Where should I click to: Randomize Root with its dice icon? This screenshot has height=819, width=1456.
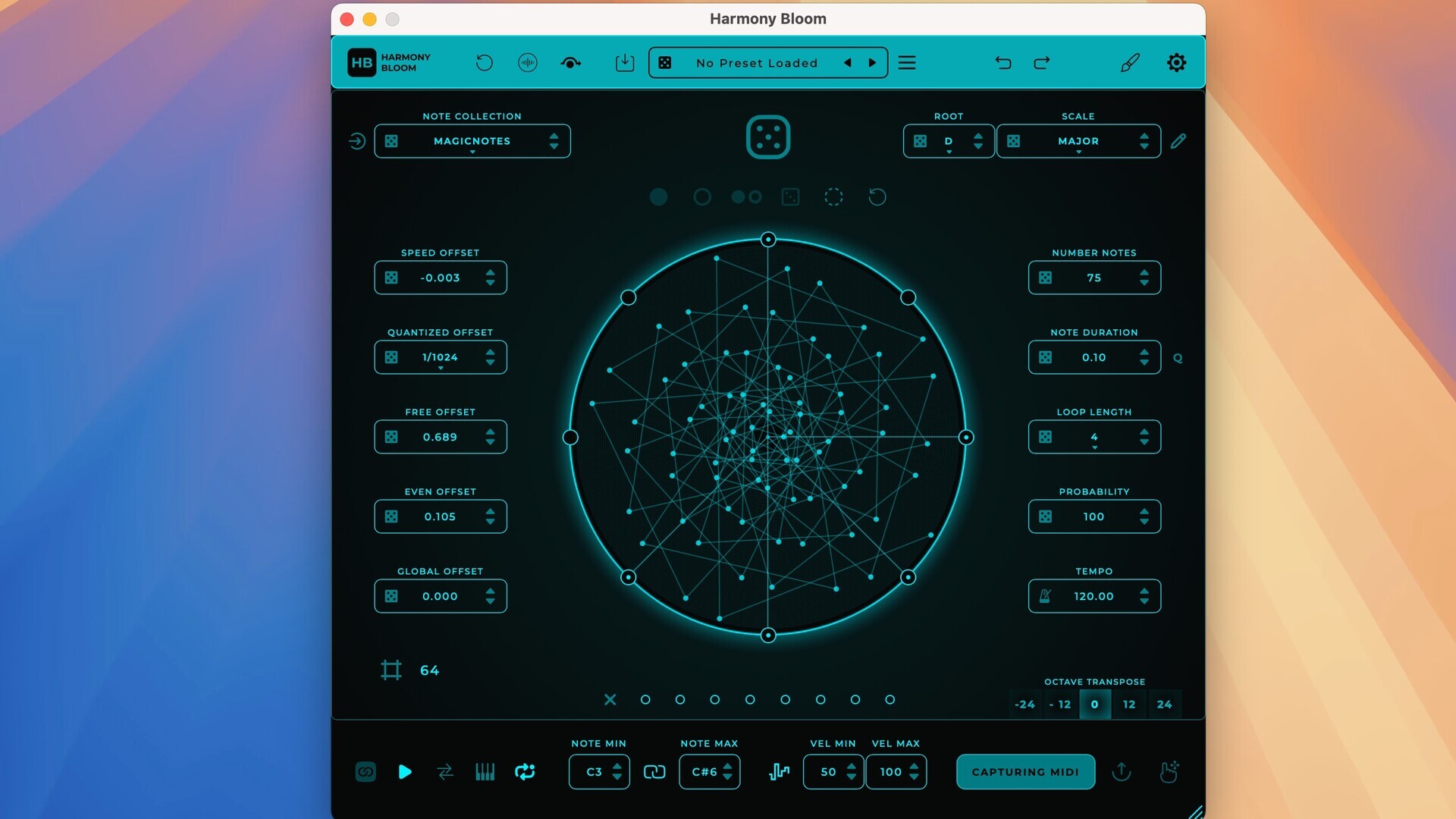pyautogui.click(x=920, y=141)
